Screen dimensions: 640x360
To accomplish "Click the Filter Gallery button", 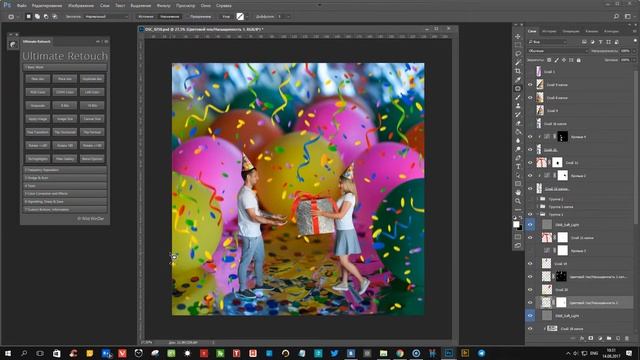I will 65,159.
